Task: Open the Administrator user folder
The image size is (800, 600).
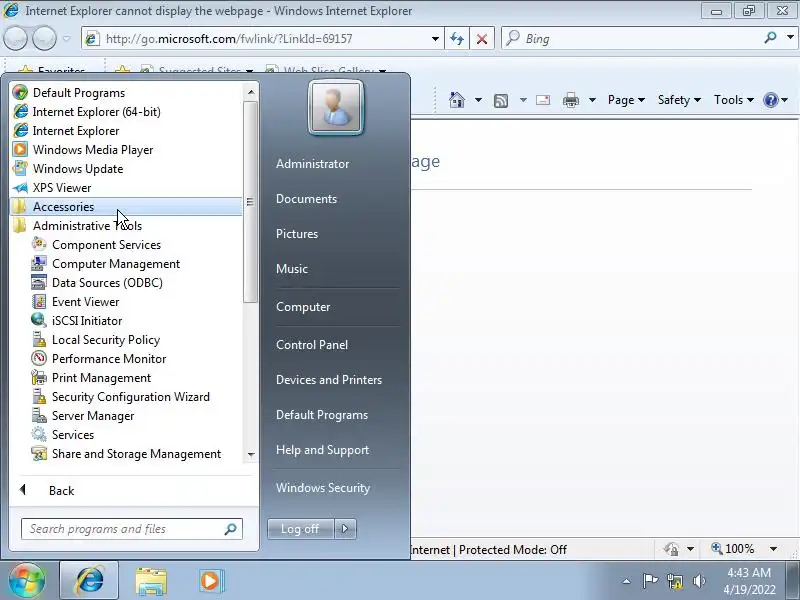Action: click(313, 164)
